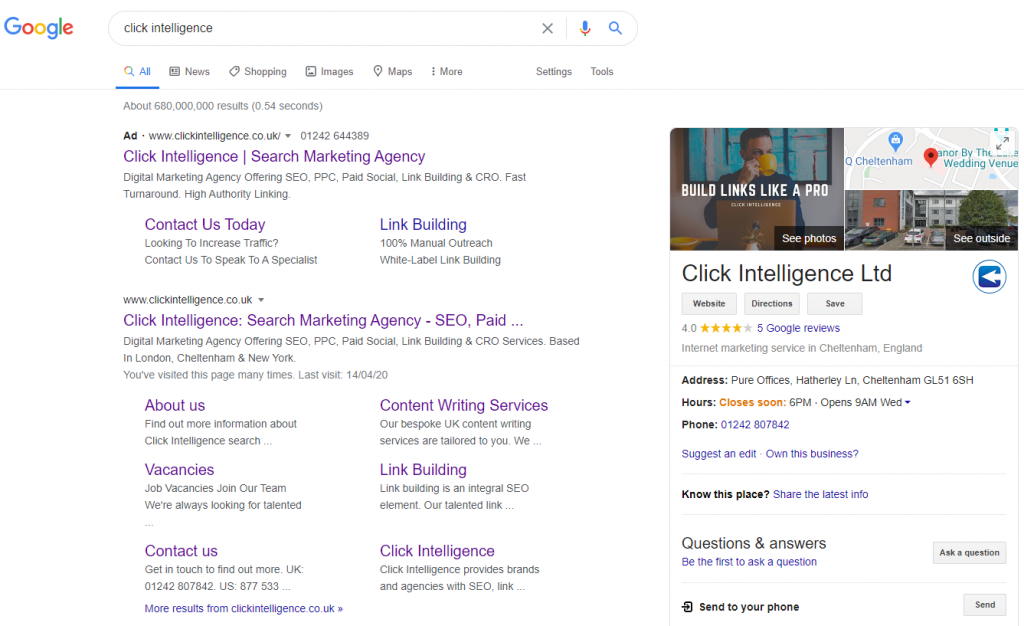Start a voice search with the microphone icon

pos(585,28)
